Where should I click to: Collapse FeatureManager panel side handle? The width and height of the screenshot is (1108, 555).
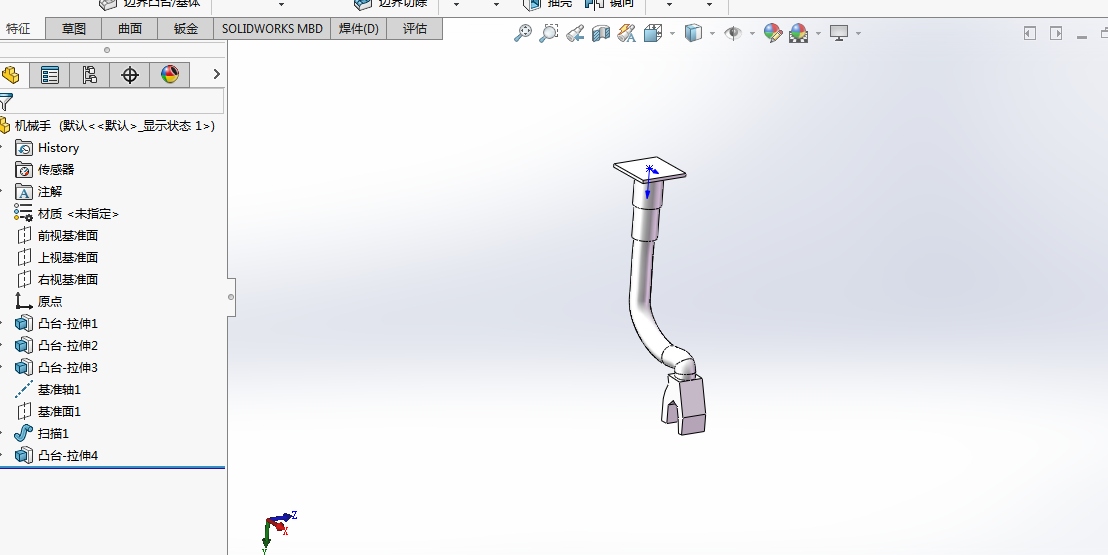[231, 297]
